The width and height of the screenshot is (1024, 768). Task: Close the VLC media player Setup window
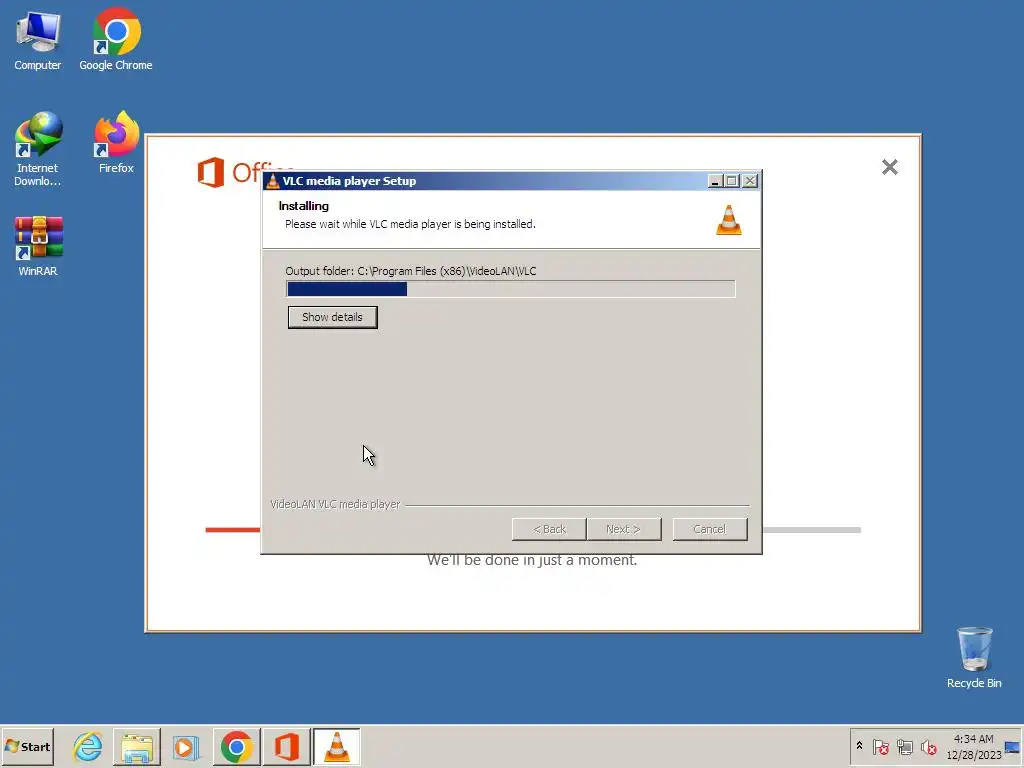coord(750,181)
